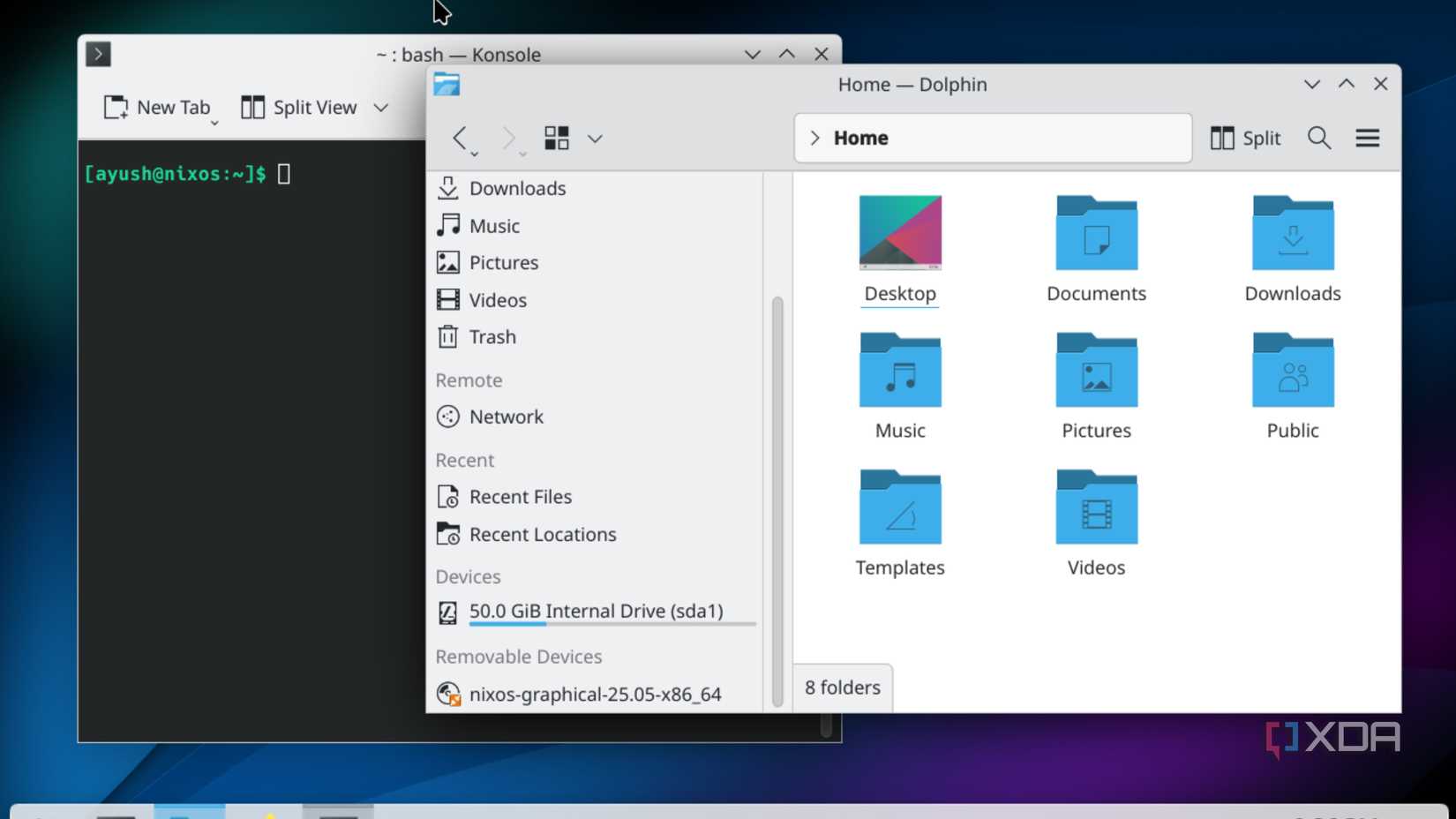
Task: Click the Dolphin window icon in titlebar
Action: tap(447, 85)
